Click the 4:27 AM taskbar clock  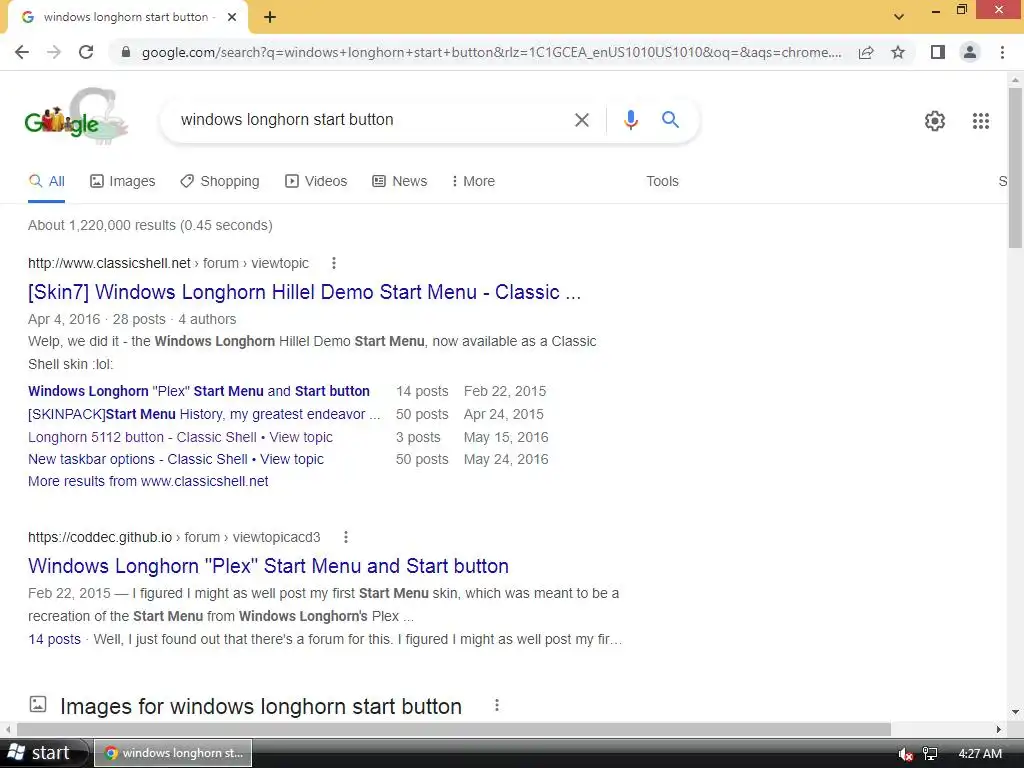980,754
